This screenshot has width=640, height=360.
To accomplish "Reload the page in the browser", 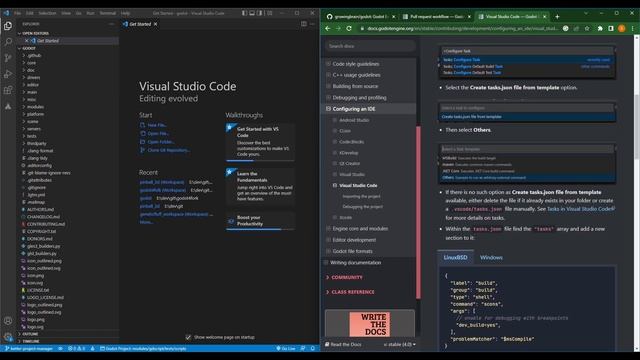I will [349, 29].
